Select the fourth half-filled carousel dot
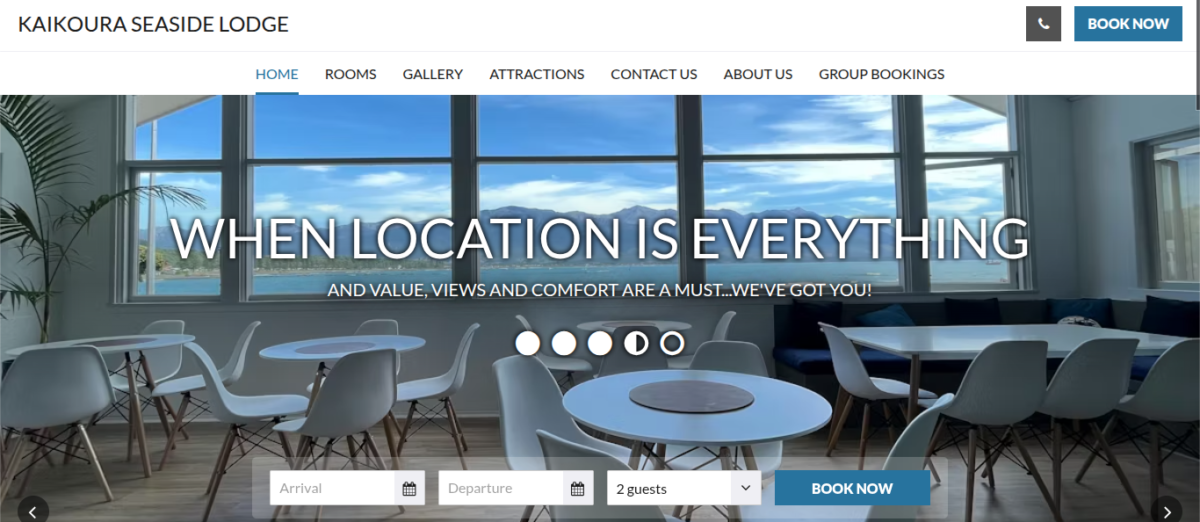The width and height of the screenshot is (1200, 522). tap(636, 343)
